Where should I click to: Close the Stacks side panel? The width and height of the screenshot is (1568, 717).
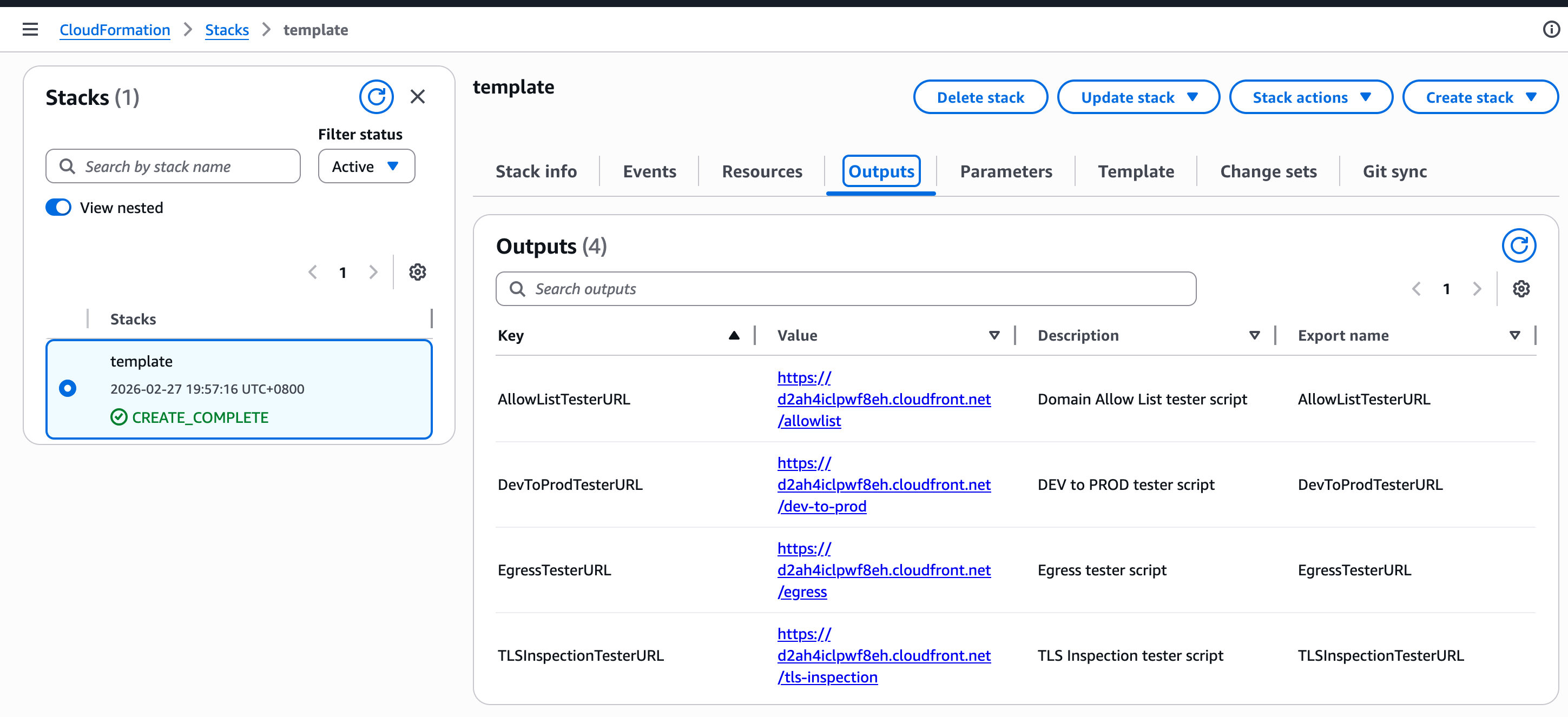pos(418,97)
